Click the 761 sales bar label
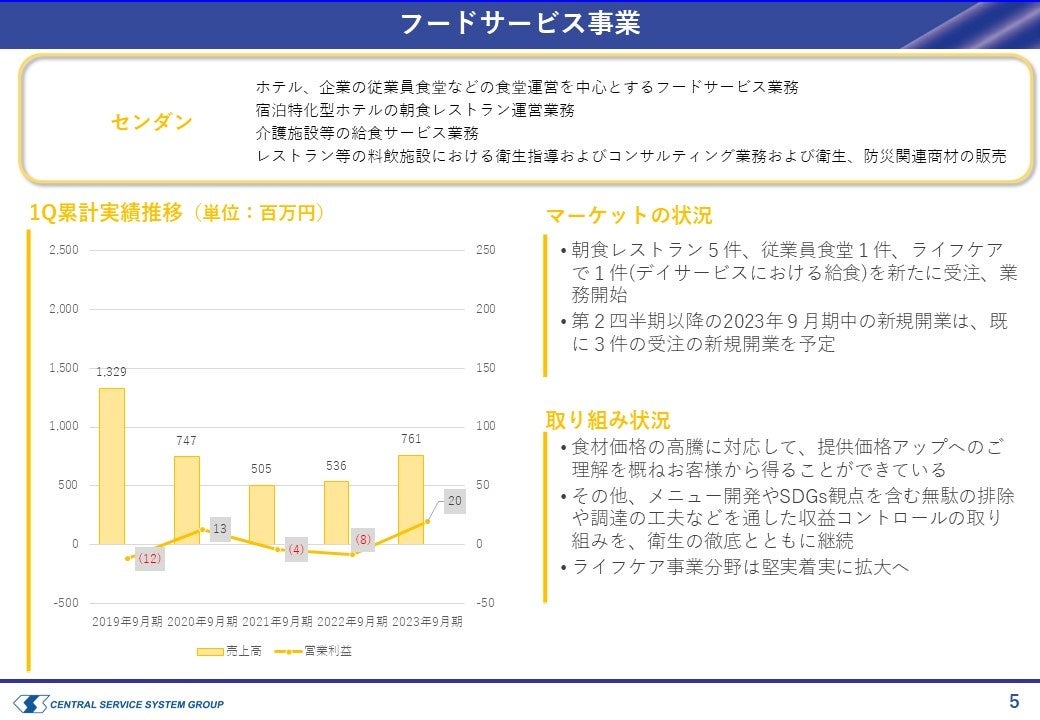This screenshot has width=1040, height=720. pyautogui.click(x=411, y=439)
